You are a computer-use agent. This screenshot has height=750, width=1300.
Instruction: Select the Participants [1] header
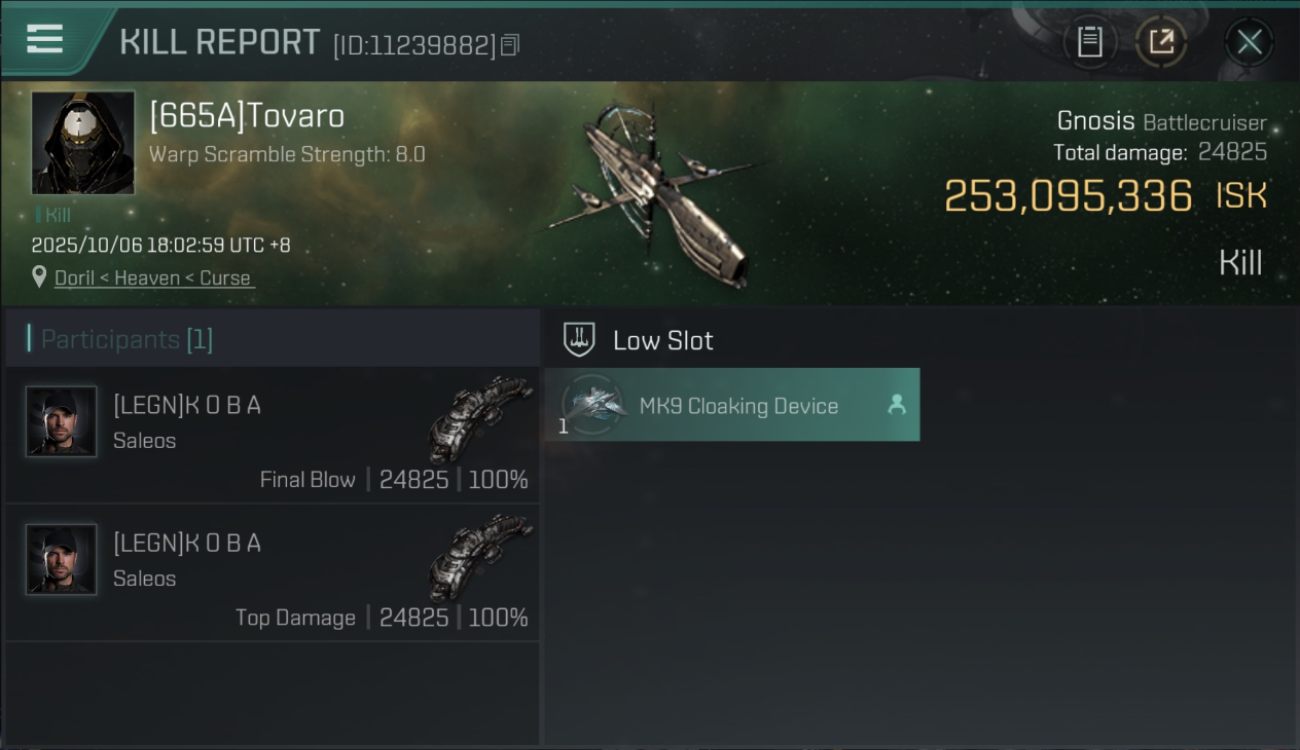tap(272, 339)
